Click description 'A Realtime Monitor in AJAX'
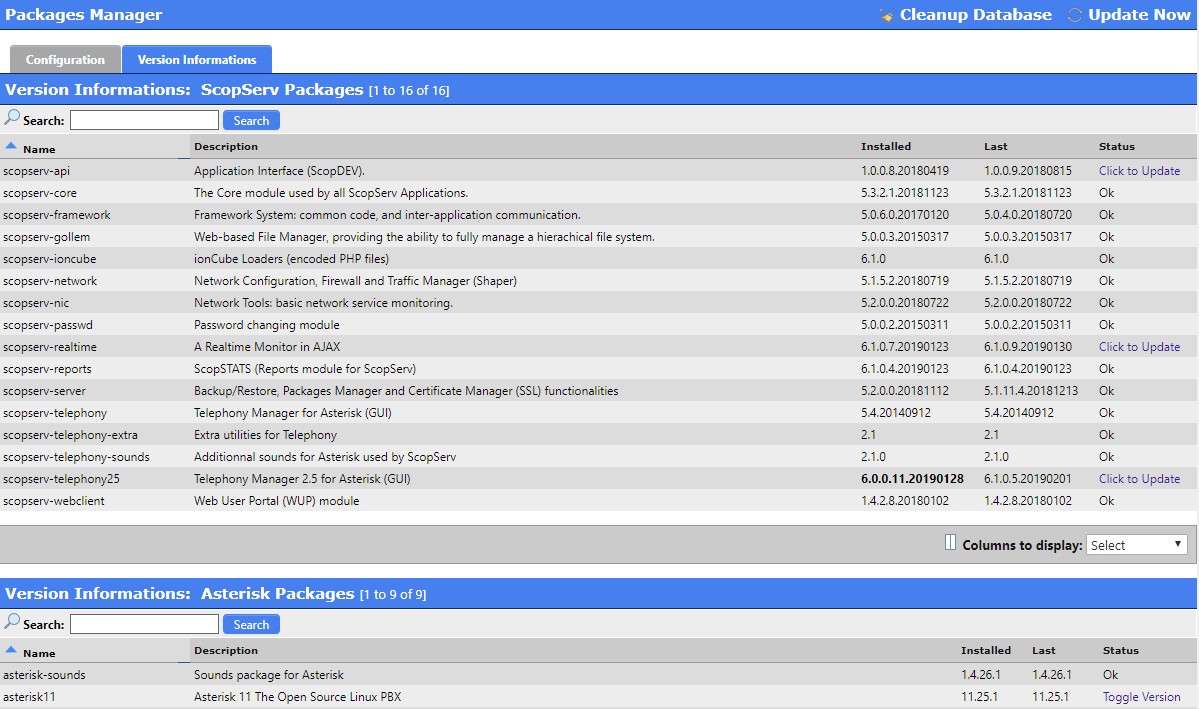1199x709 pixels. pyautogui.click(x=267, y=346)
